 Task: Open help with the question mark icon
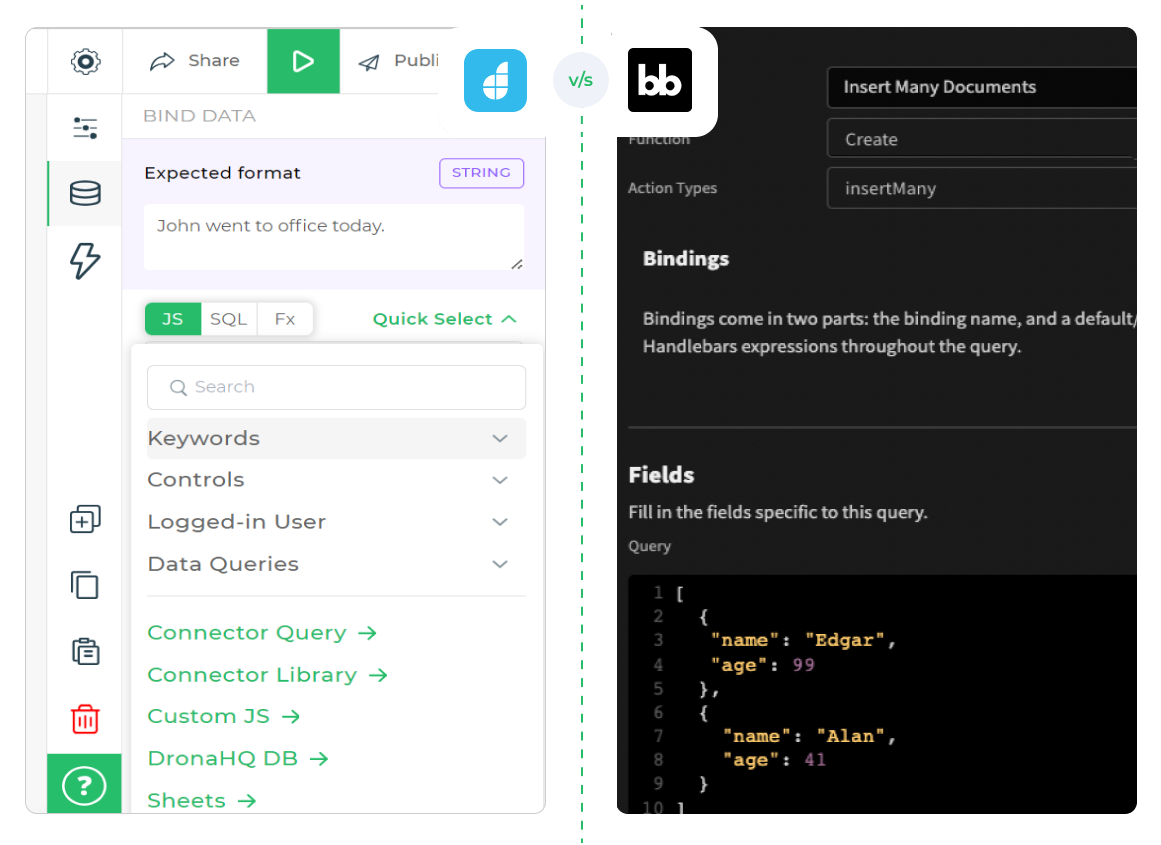point(84,785)
